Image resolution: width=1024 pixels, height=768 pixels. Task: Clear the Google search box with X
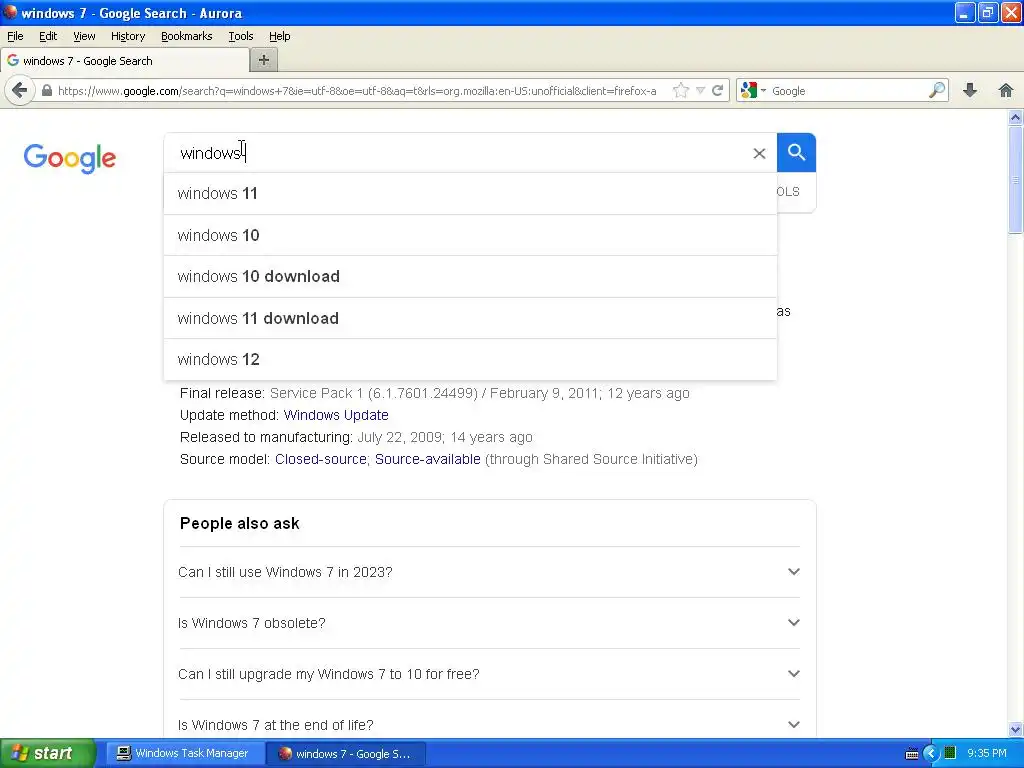[759, 153]
